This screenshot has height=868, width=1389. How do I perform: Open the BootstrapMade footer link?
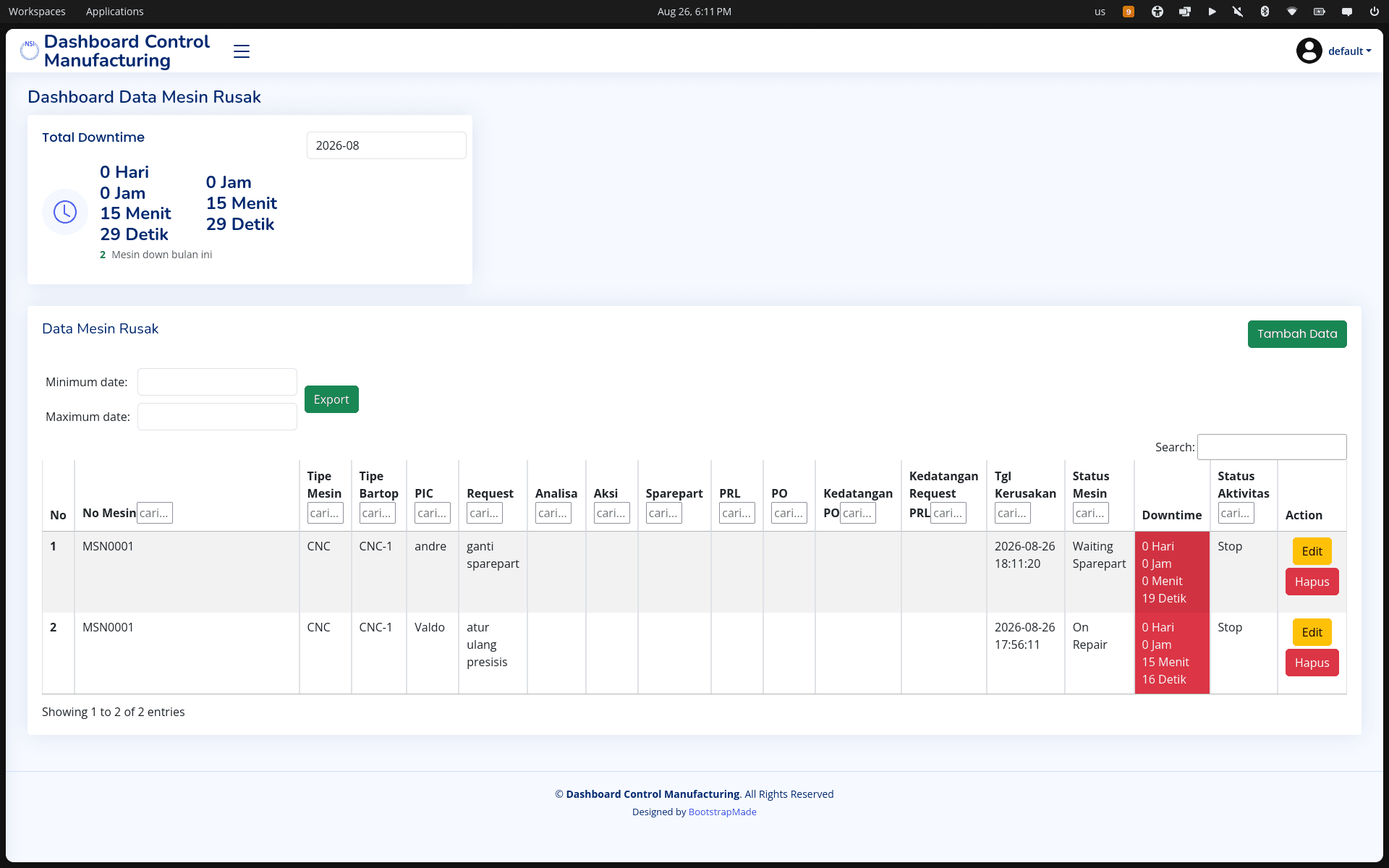click(x=722, y=812)
